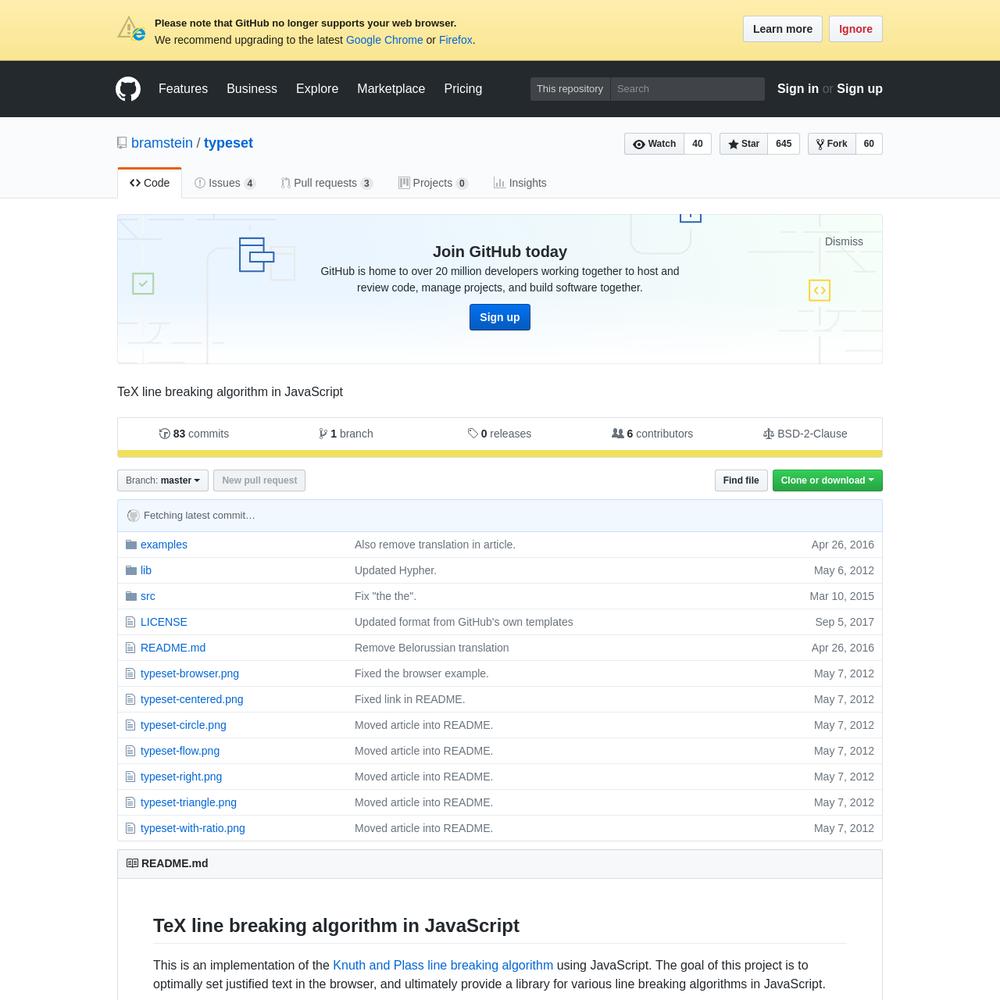Switch to the Issues tab

click(224, 183)
